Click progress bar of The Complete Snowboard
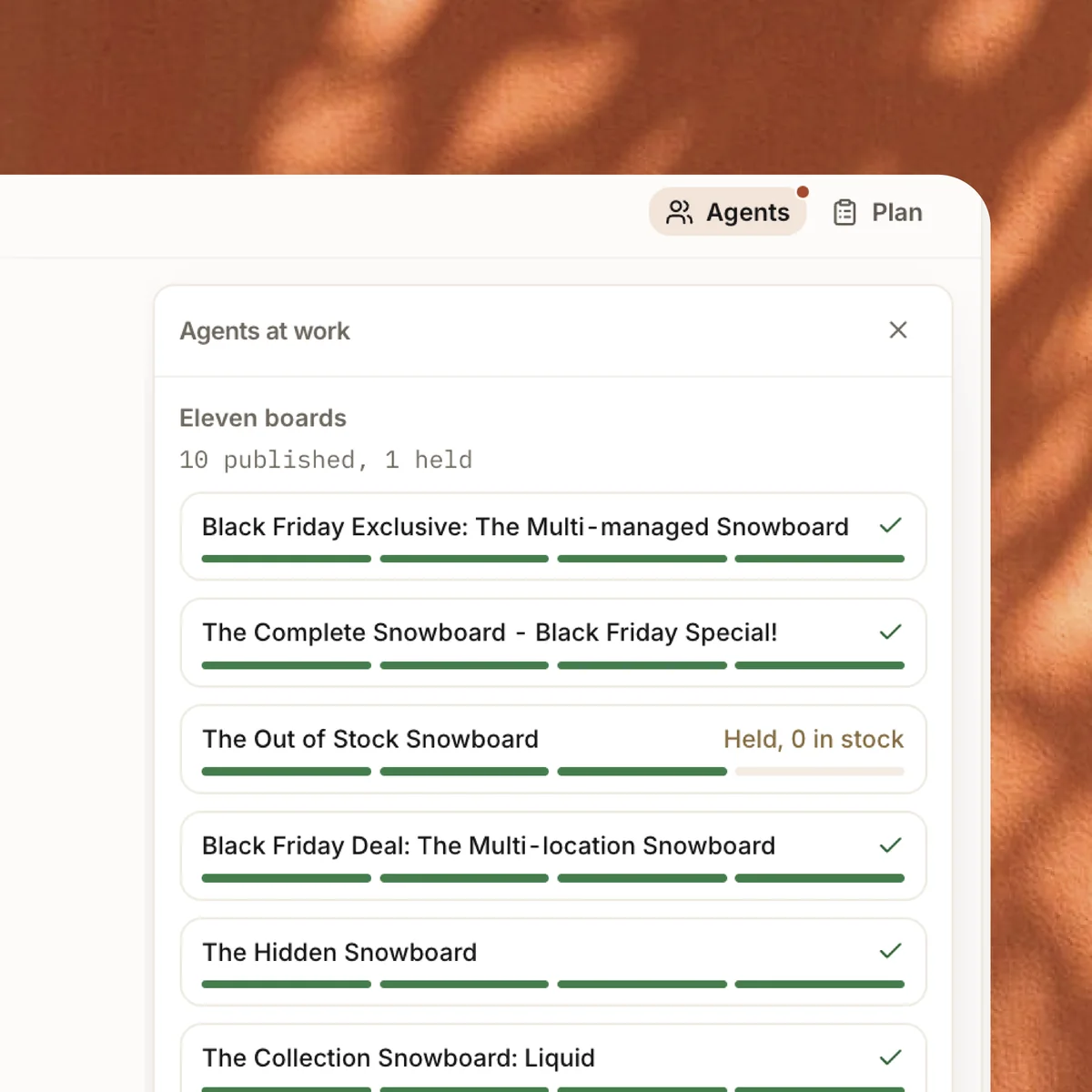This screenshot has height=1092, width=1092. pos(553,665)
